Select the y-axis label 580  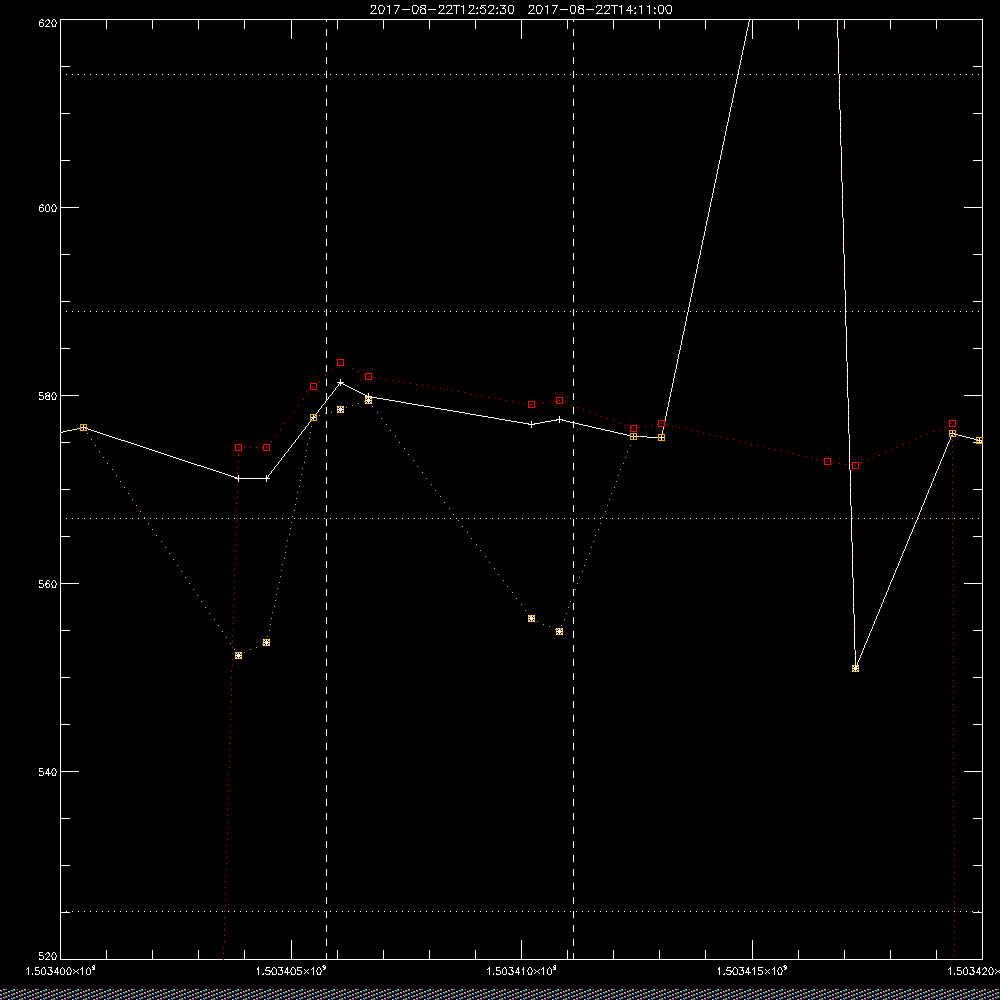tap(48, 395)
